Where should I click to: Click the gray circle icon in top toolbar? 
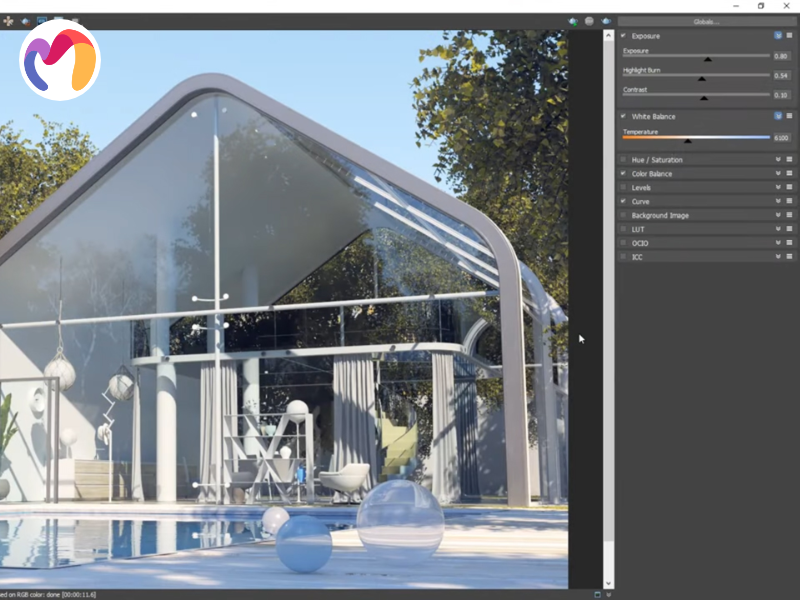coord(590,21)
